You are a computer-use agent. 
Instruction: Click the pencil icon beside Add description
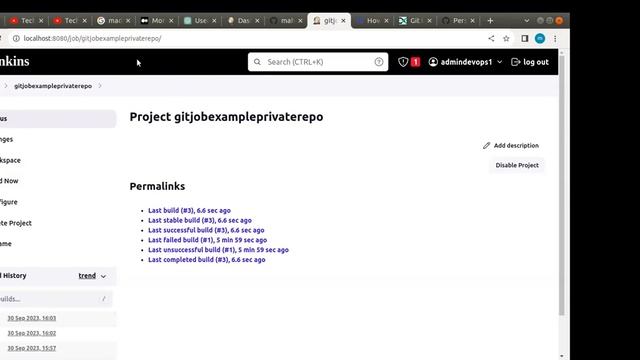click(487, 146)
